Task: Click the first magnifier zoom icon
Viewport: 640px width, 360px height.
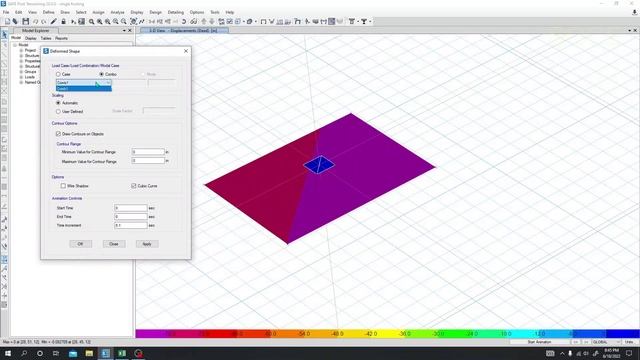Action: (x=91, y=21)
